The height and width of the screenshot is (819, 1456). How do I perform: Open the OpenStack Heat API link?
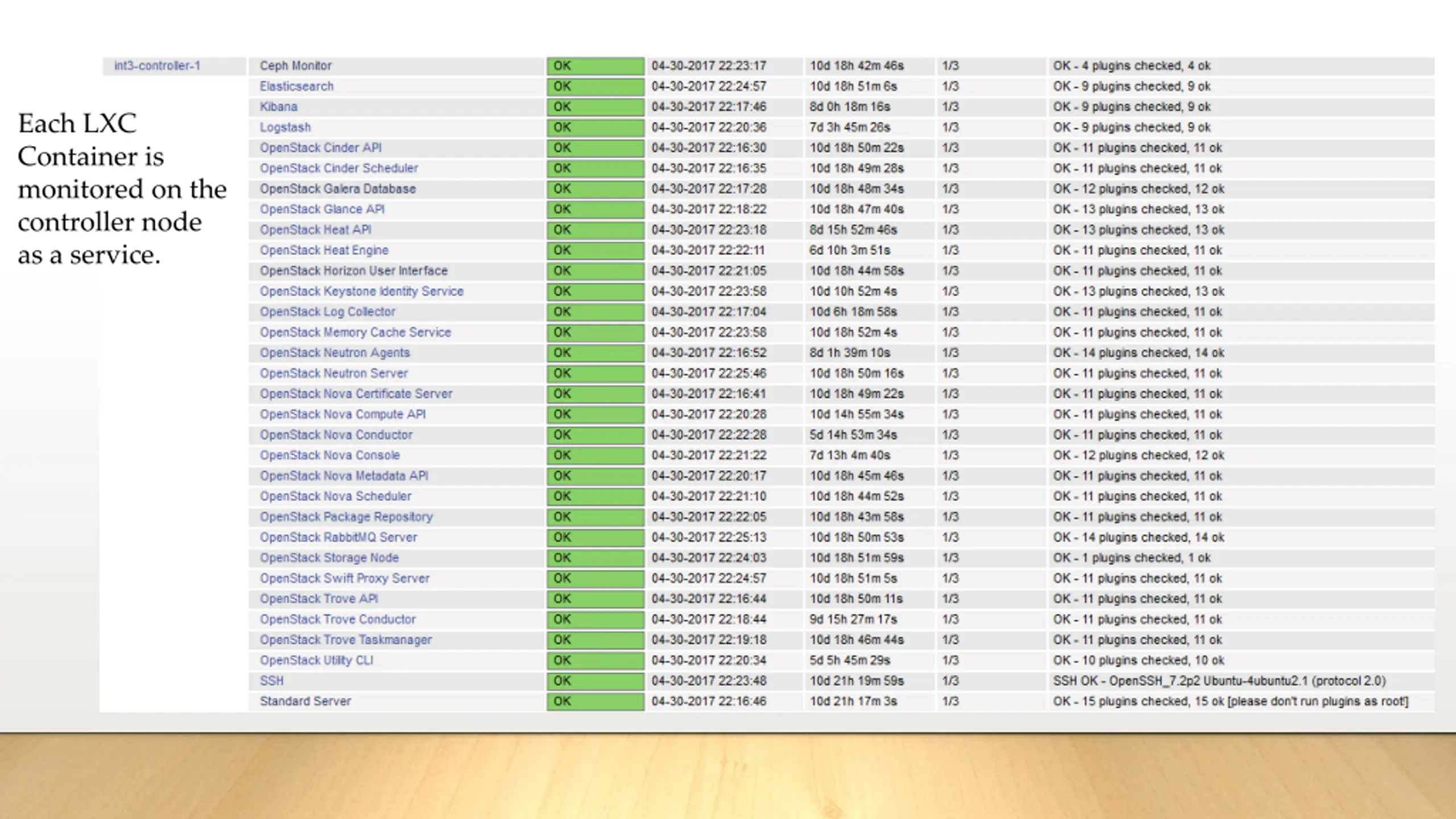tap(315, 230)
